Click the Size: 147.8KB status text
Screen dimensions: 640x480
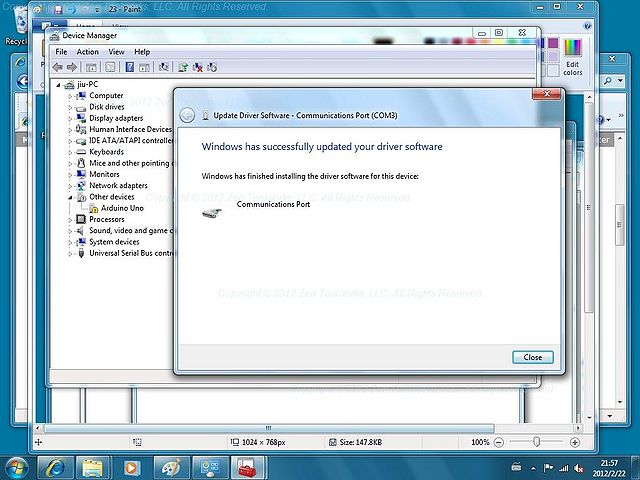coord(360,442)
